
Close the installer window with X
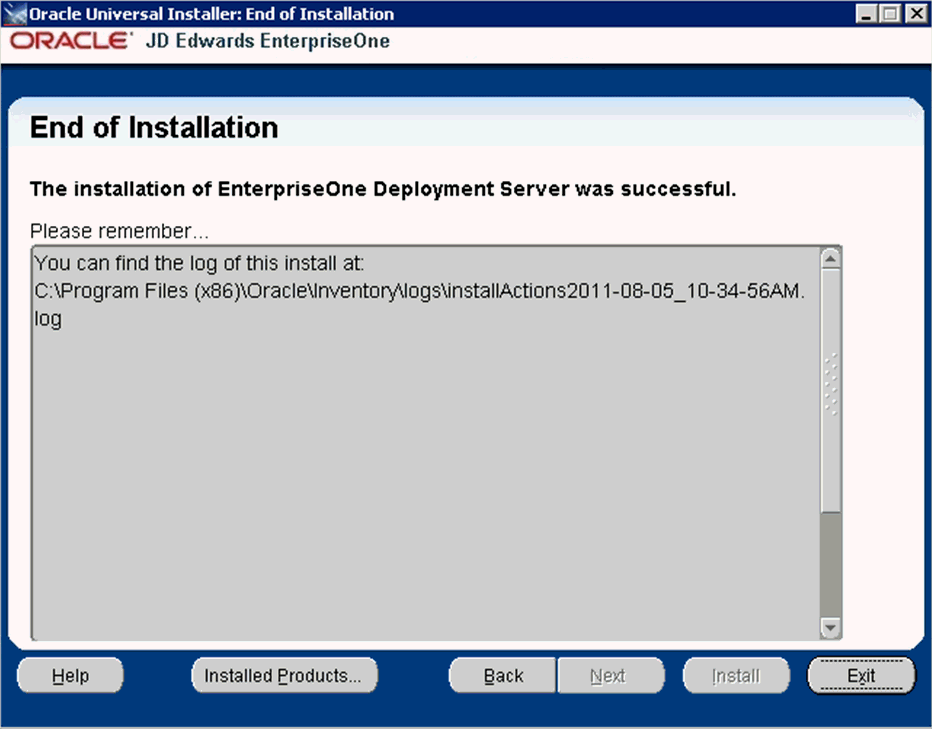tap(917, 14)
